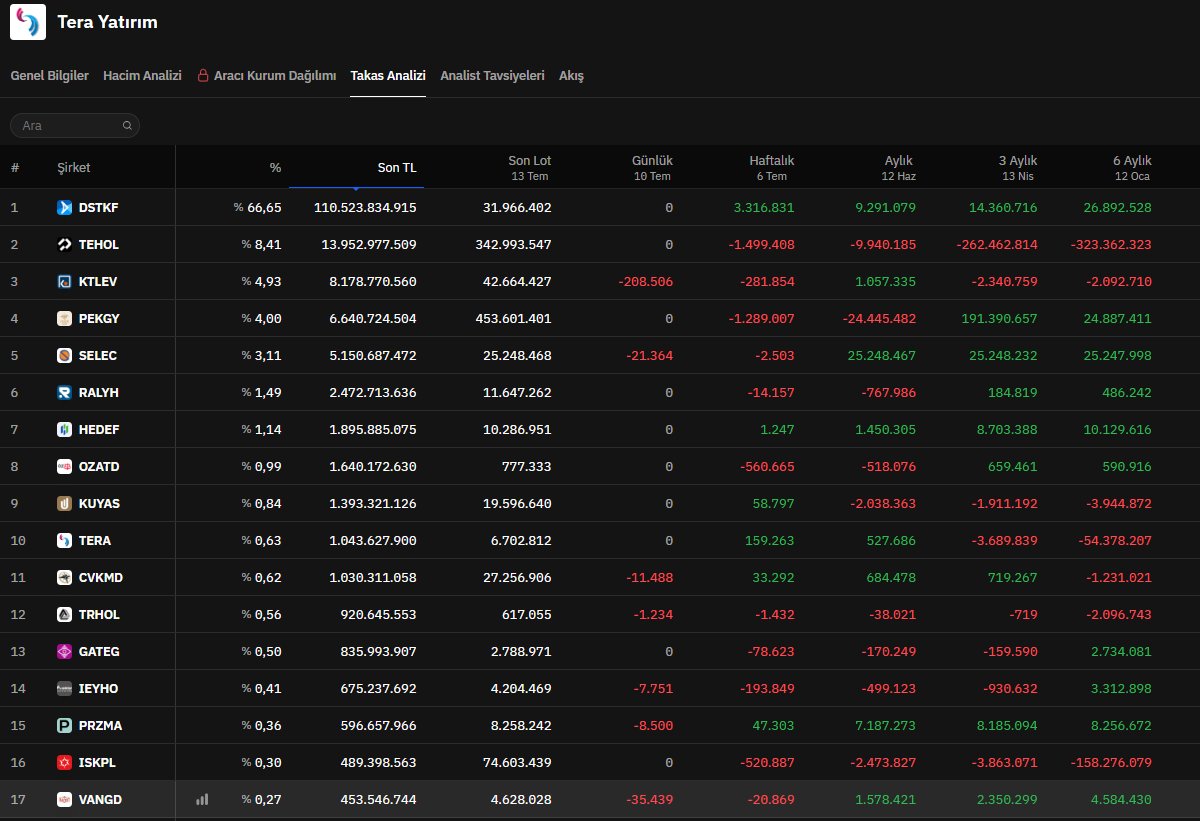
Task: Click the KUYAS company logo icon
Action: (65, 504)
